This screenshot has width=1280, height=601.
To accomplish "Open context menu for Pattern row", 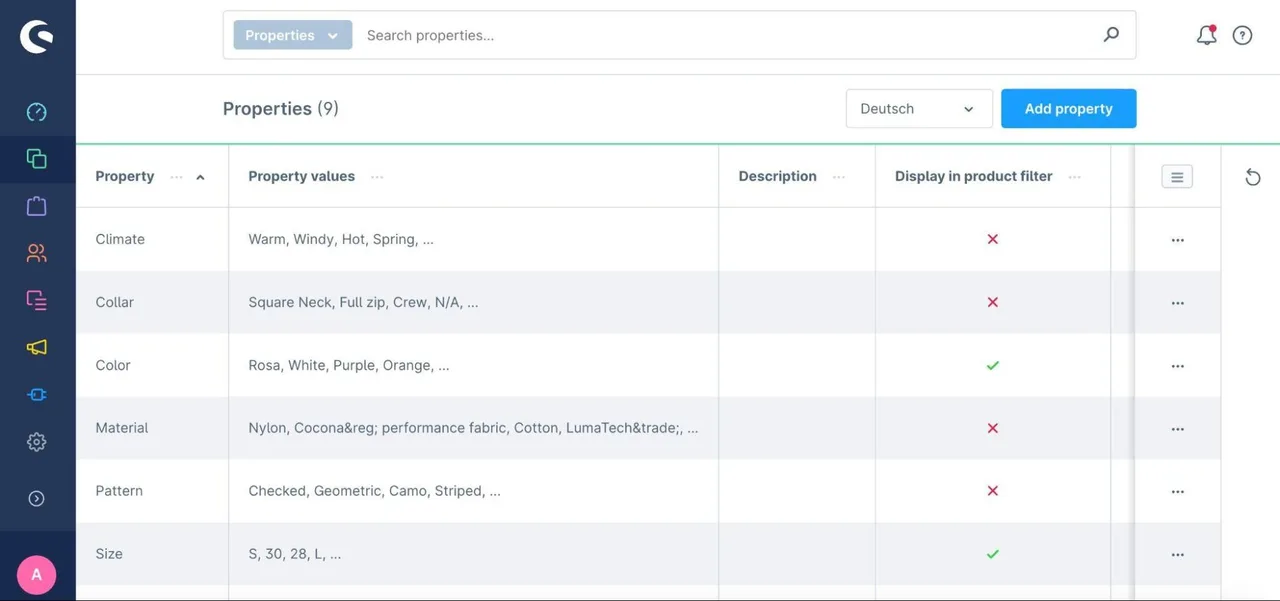I will (x=1178, y=492).
